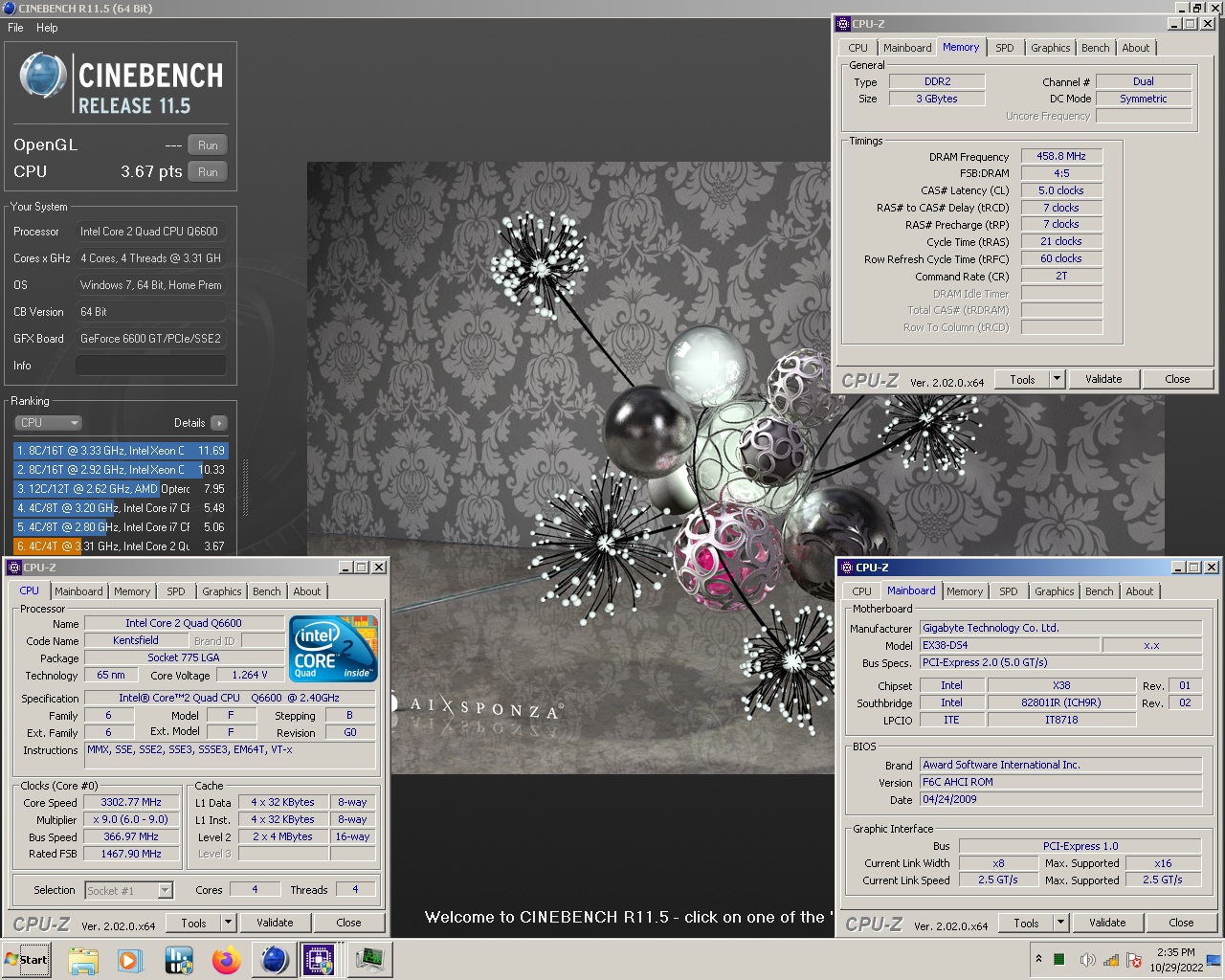1225x980 pixels.
Task: Open Socket #1 selection dropdown
Action: (x=165, y=890)
